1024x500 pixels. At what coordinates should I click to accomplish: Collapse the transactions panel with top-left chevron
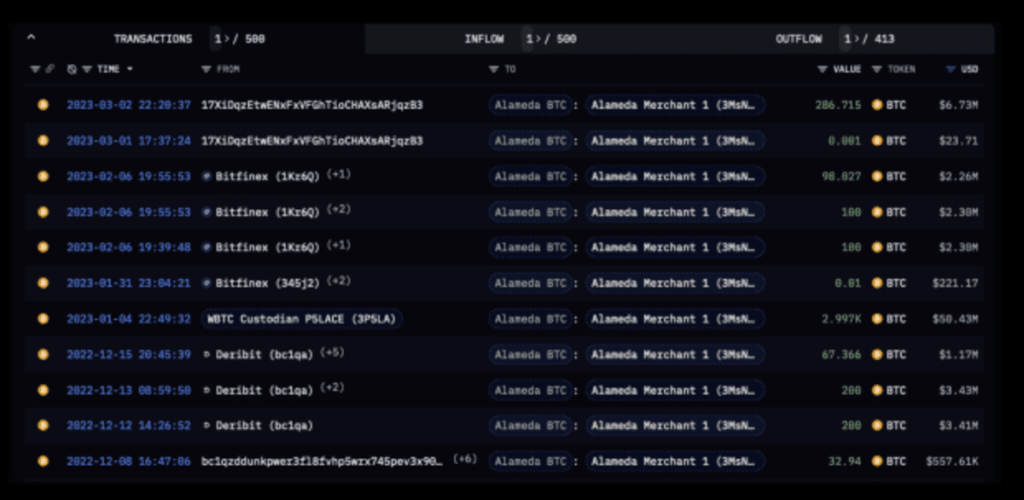click(x=31, y=38)
